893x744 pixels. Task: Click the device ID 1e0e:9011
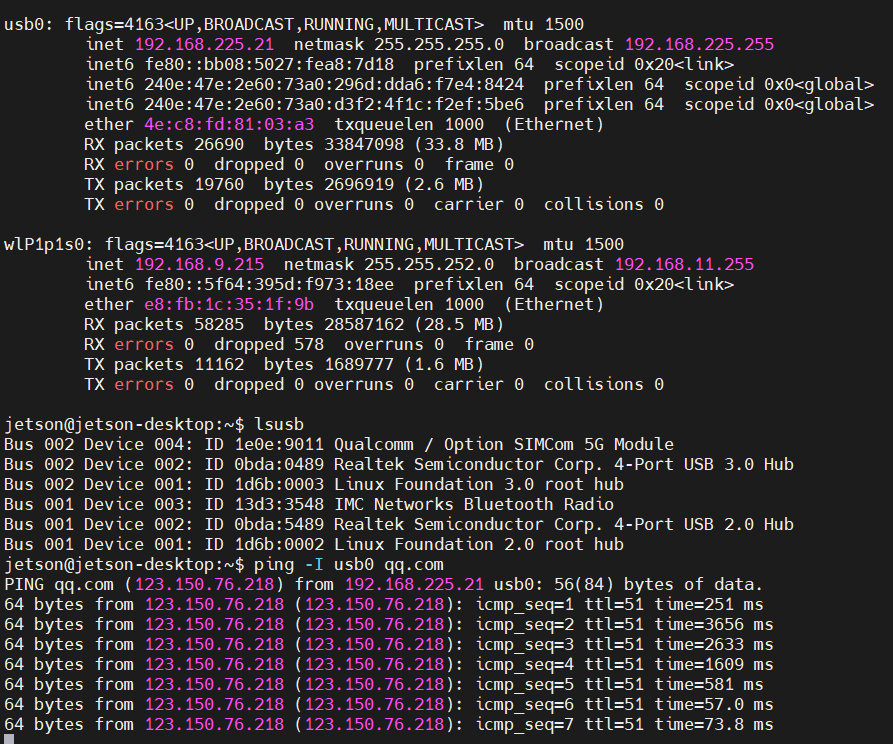pos(279,444)
